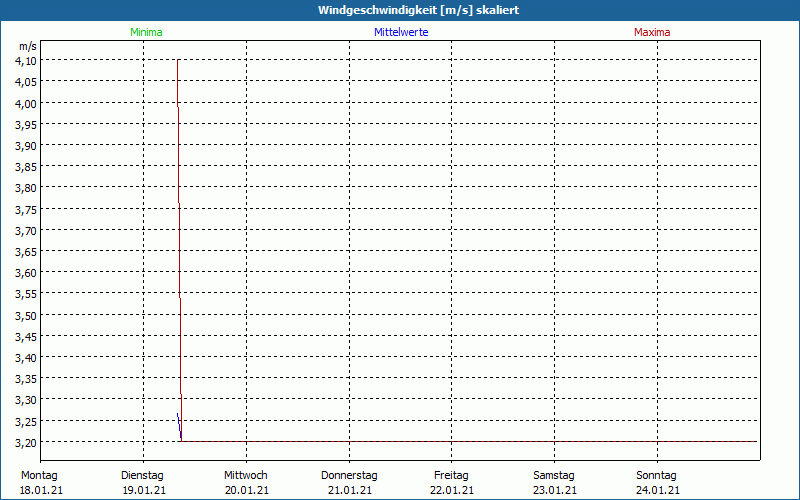Click the 'm/s' axis unit label

pos(28,46)
